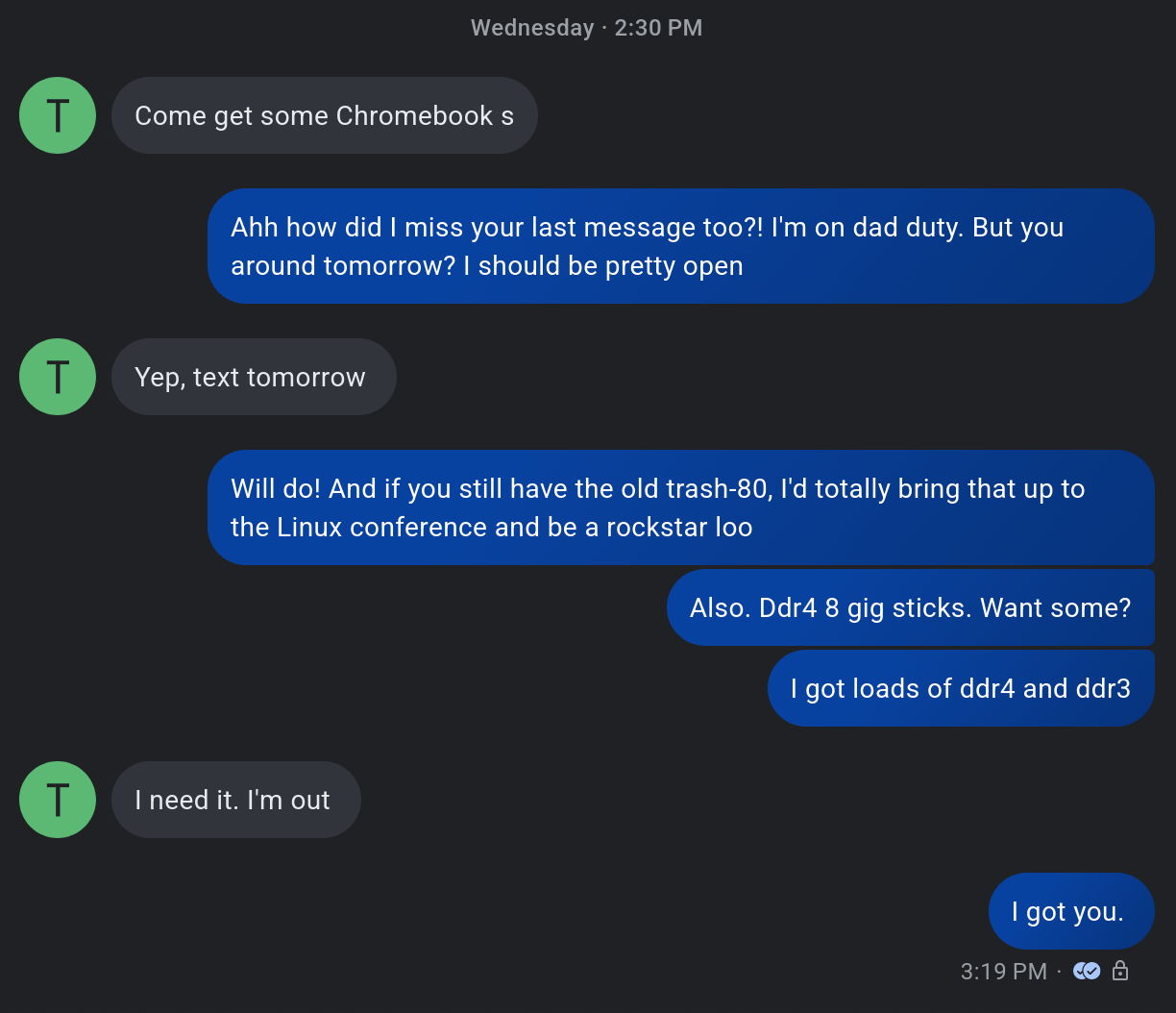Click the read receipt double-check icon
This screenshot has height=1013, width=1176.
point(1087,971)
